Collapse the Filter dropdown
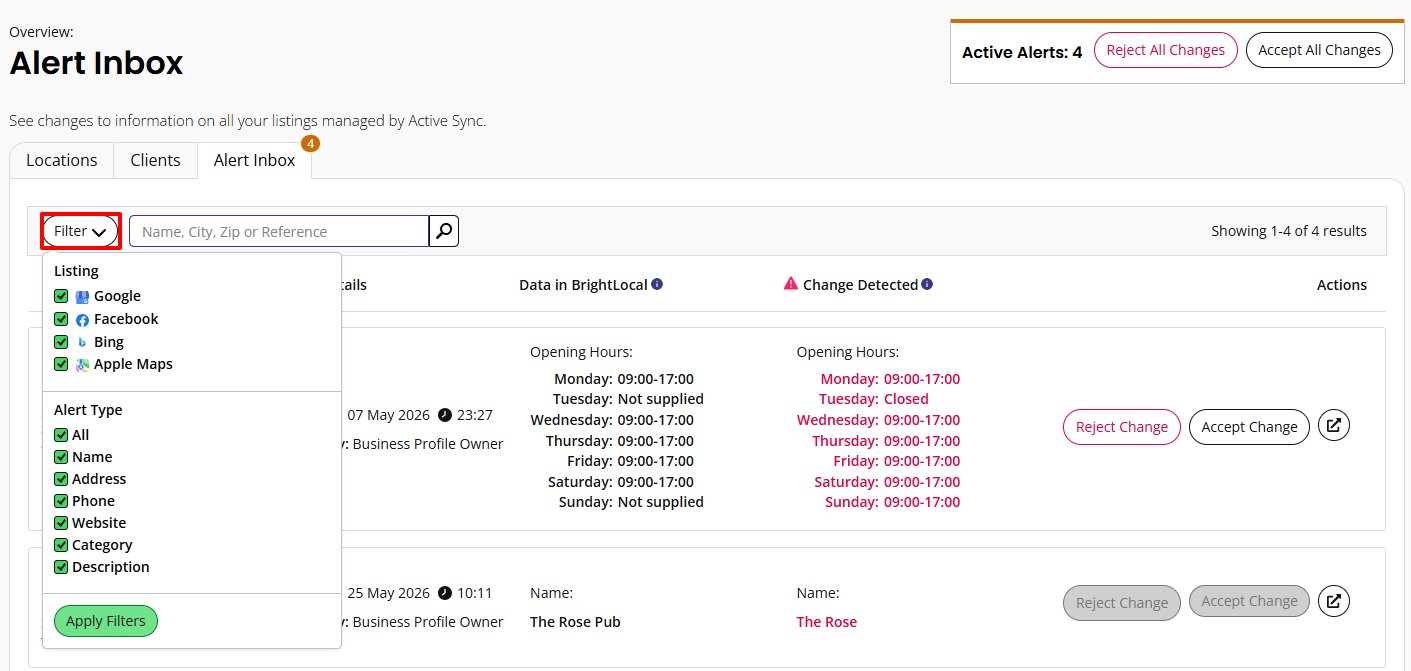The image size is (1411, 671). (x=81, y=231)
